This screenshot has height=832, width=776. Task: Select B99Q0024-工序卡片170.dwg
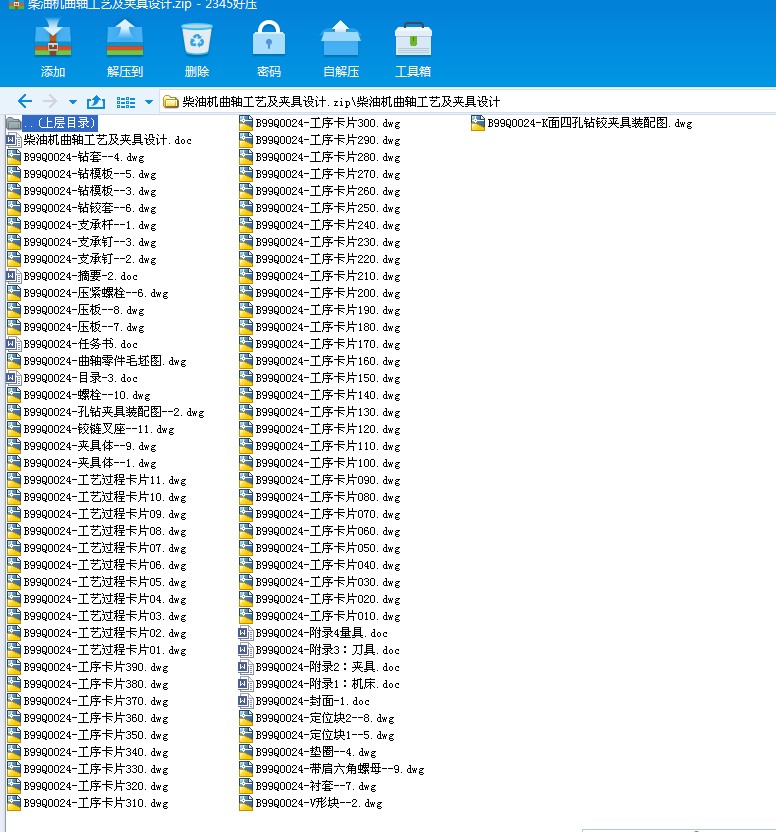320,344
